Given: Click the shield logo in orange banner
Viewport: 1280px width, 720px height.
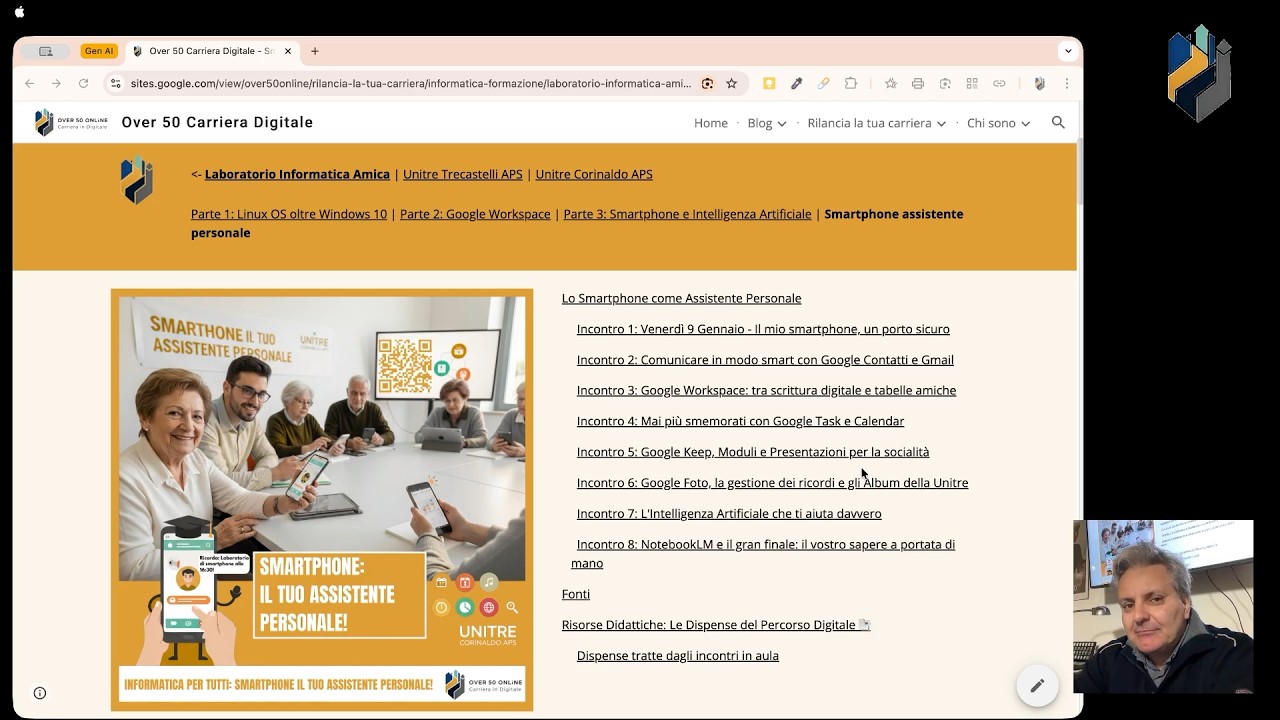Looking at the screenshot, I should click(137, 180).
